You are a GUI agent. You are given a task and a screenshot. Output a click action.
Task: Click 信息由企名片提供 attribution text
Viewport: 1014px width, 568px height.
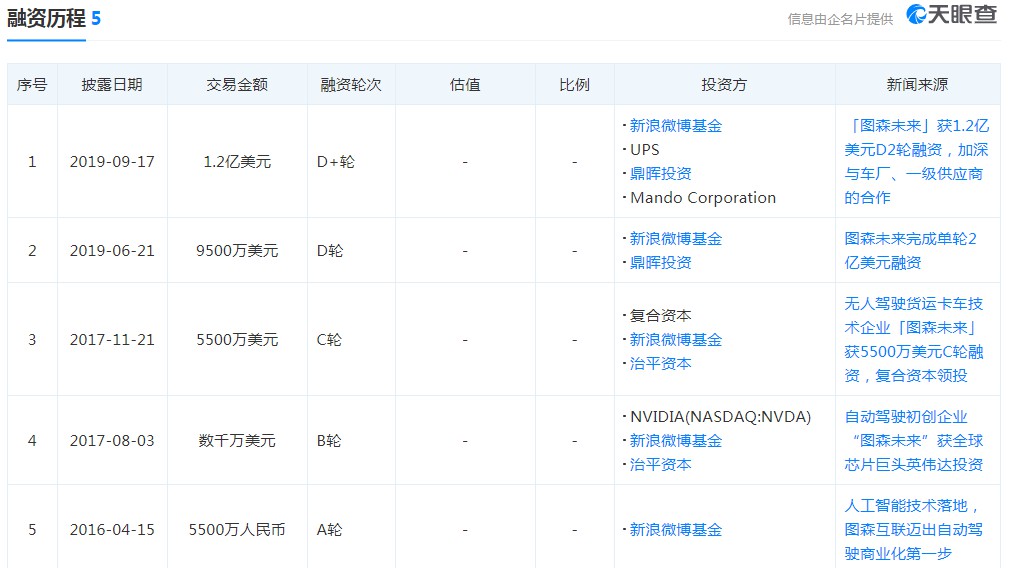tap(840, 19)
